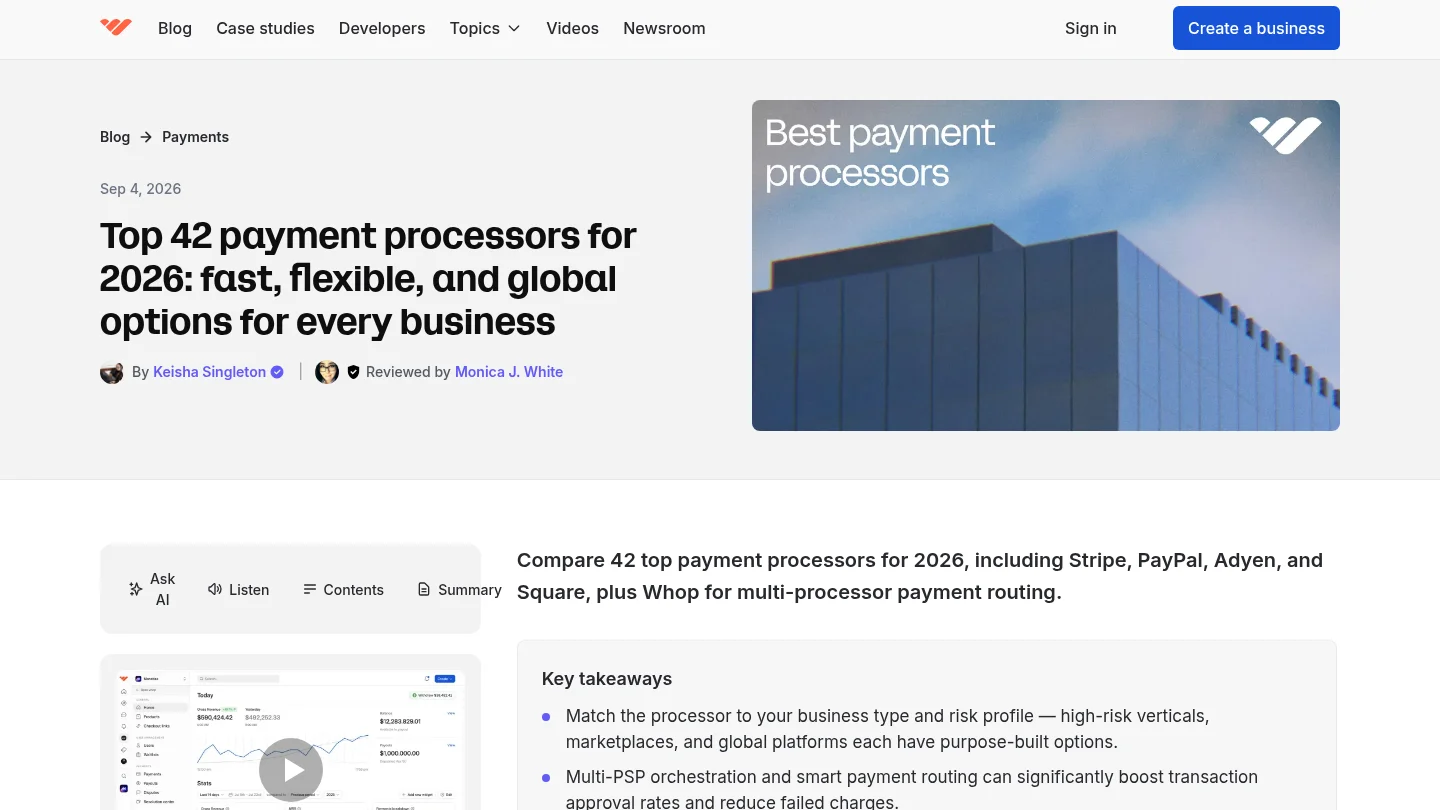The image size is (1440, 810).
Task: Expand the Topics dropdown menu
Action: click(x=485, y=28)
